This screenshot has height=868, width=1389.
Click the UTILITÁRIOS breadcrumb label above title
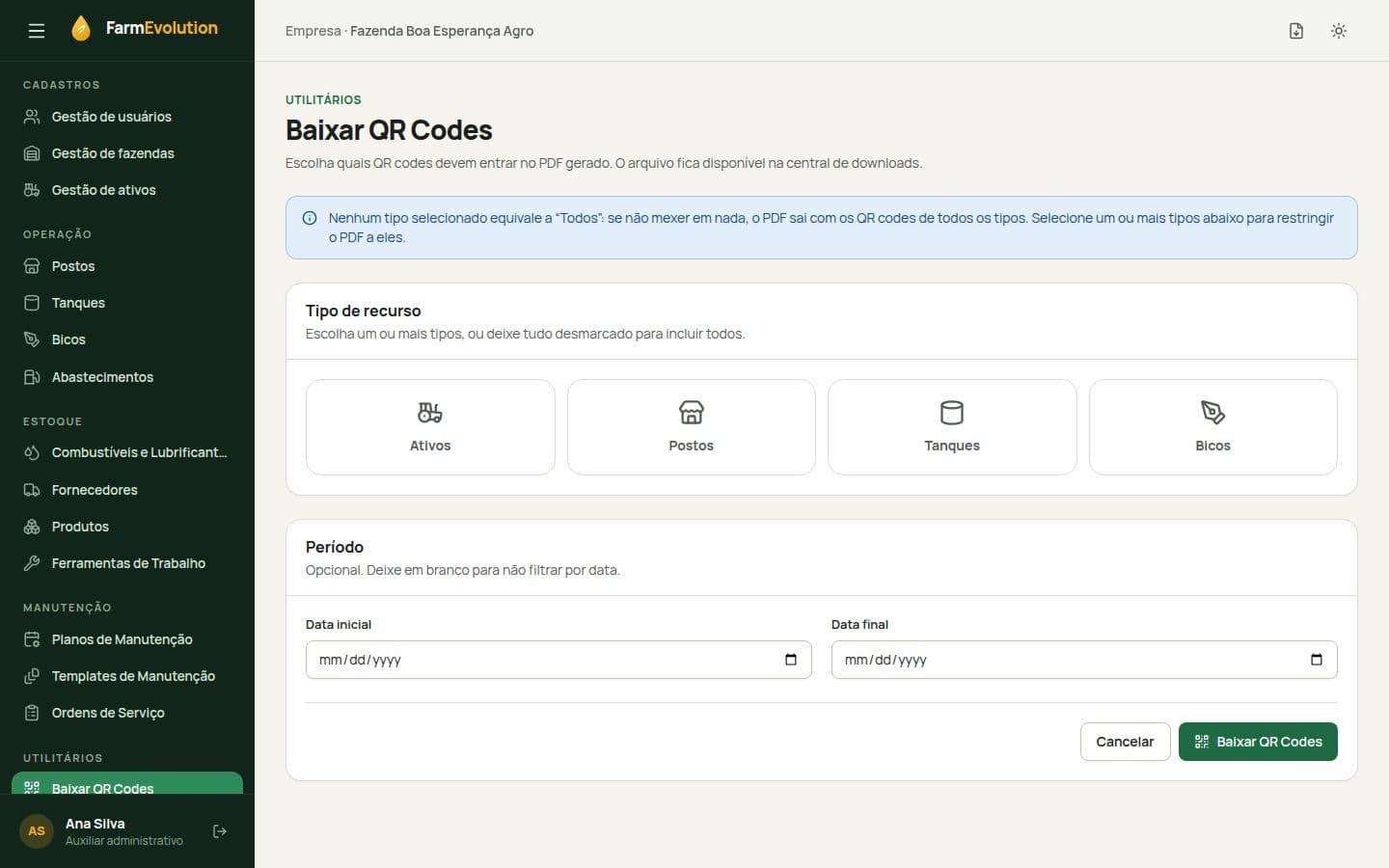click(323, 99)
